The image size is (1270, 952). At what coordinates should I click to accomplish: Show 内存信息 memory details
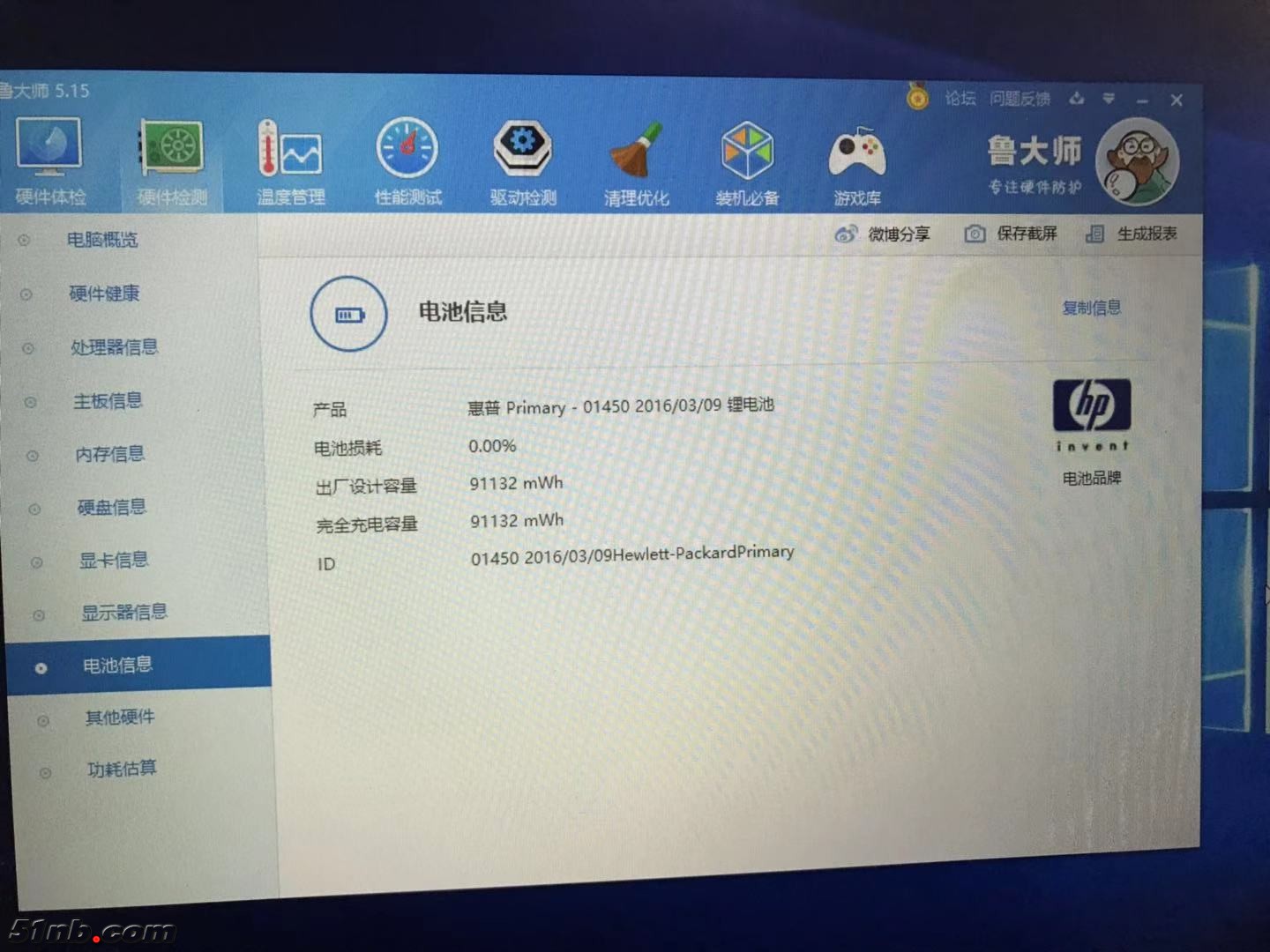coord(110,454)
